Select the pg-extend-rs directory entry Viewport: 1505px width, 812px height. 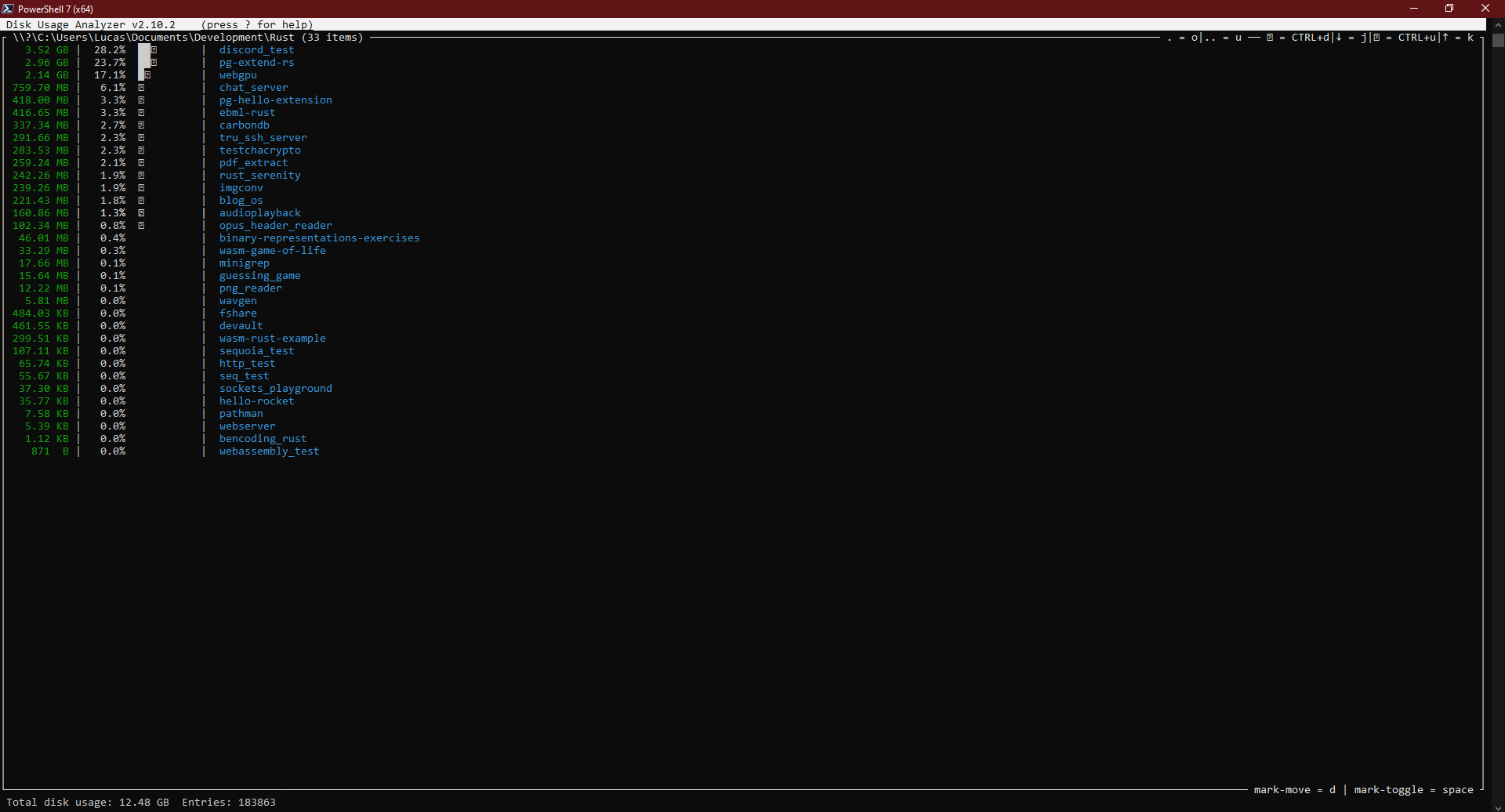pyautogui.click(x=256, y=63)
